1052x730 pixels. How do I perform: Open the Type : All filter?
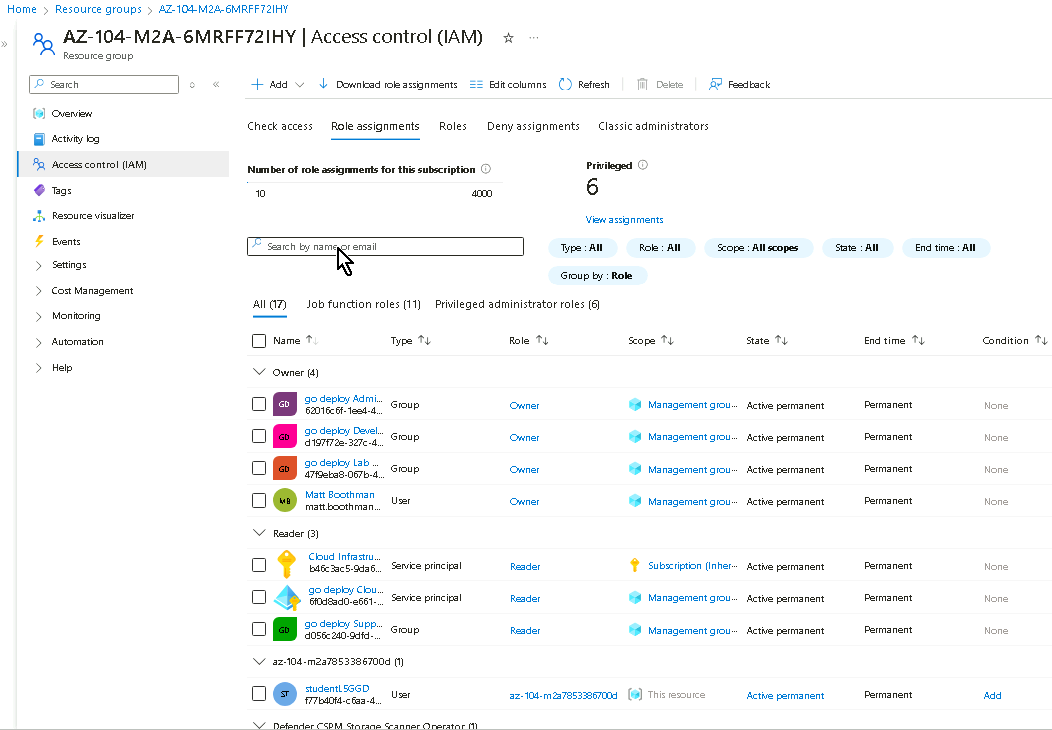tap(582, 248)
